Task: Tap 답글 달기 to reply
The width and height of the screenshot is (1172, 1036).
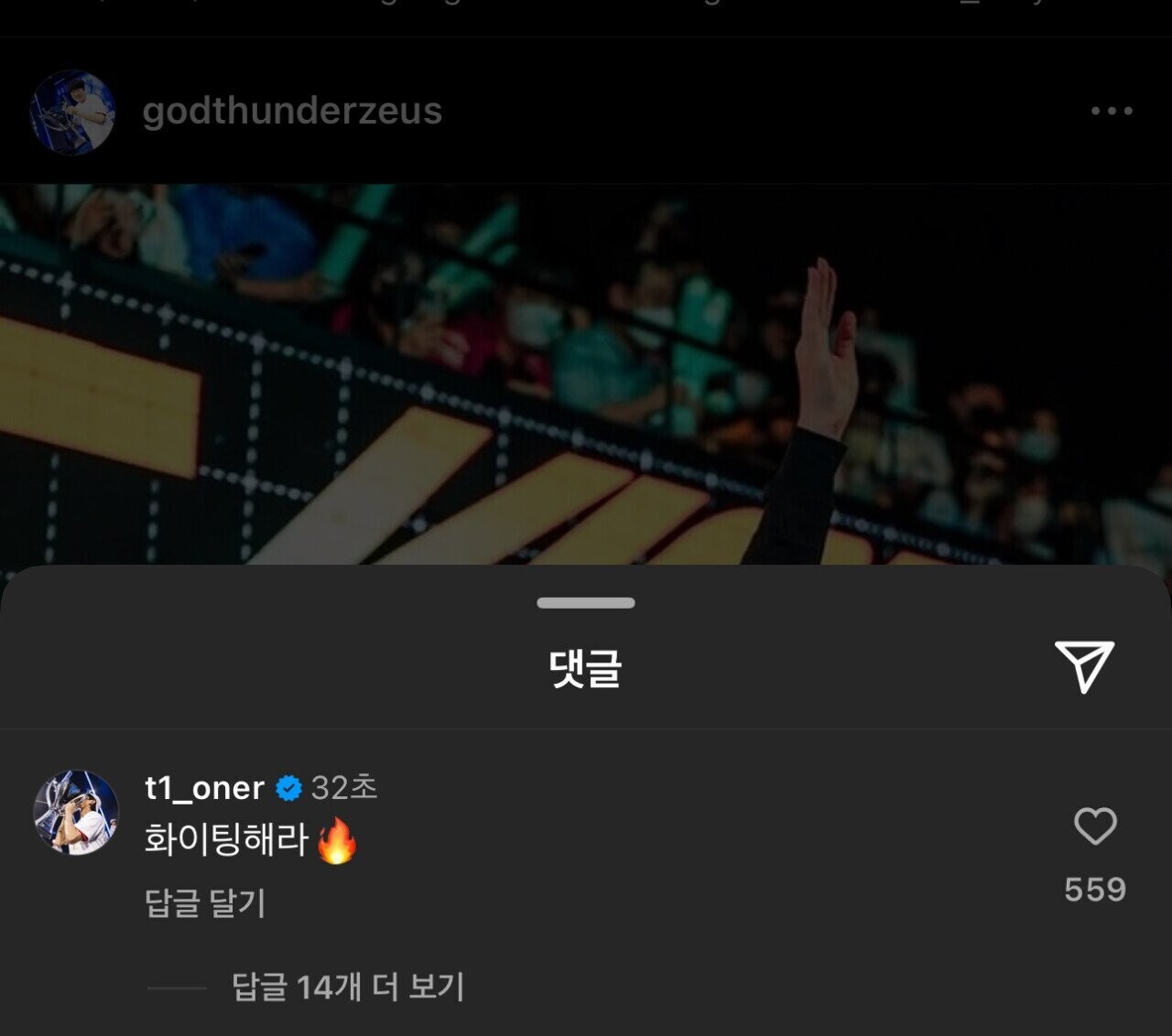Action: coord(205,903)
